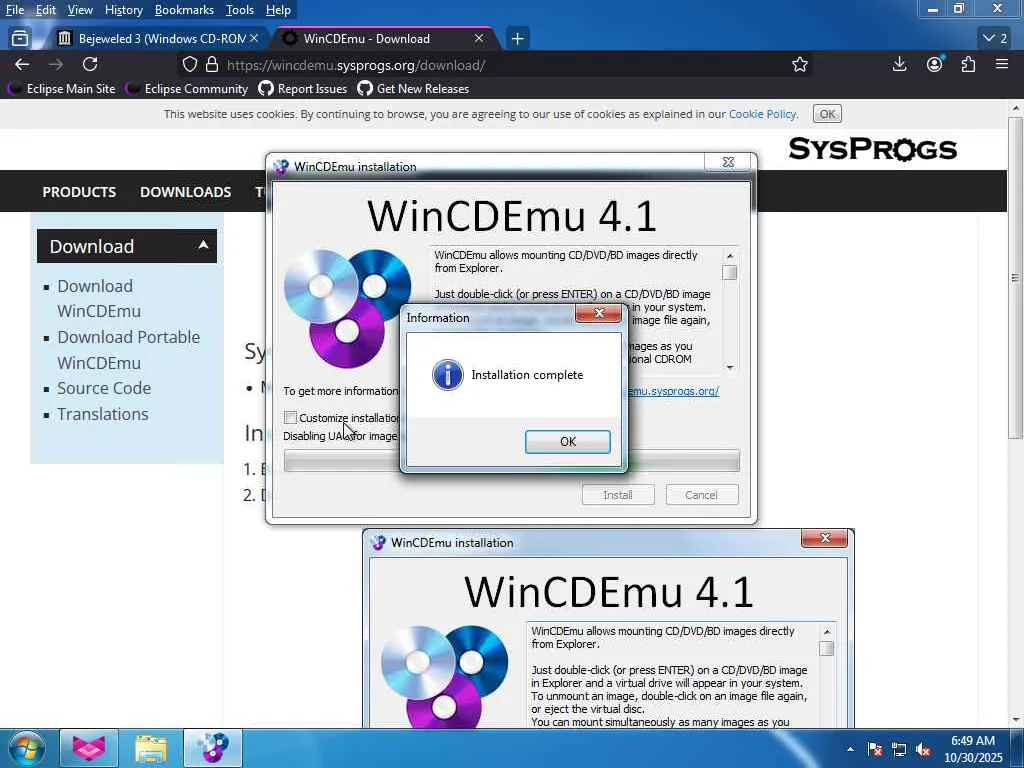This screenshot has width=1024, height=768.
Task: Click Install in upper WinCDEmu installer
Action: (x=618, y=495)
